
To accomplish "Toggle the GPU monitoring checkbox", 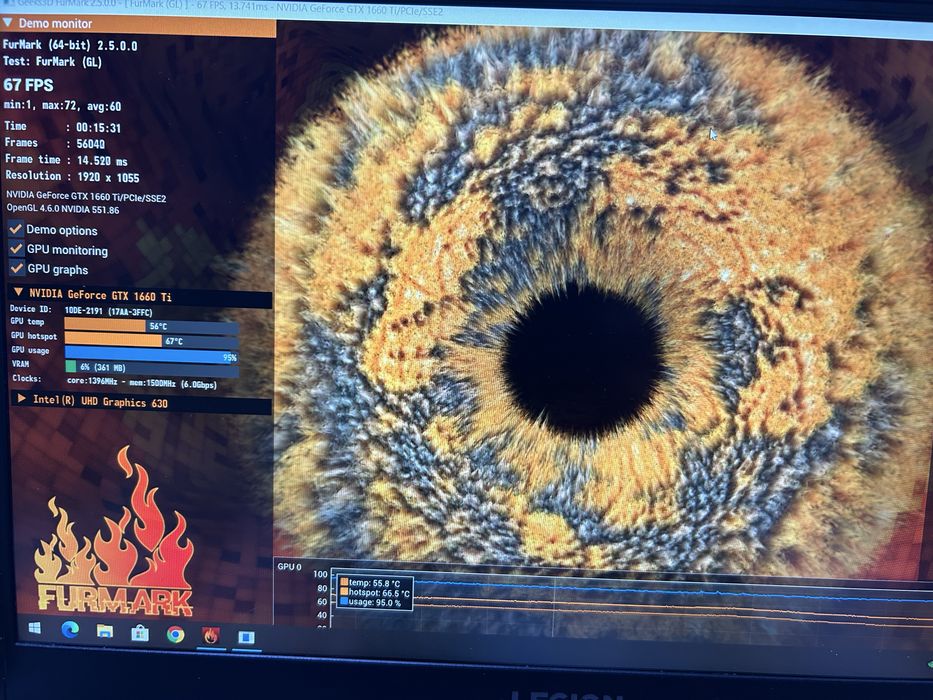I will (17, 248).
